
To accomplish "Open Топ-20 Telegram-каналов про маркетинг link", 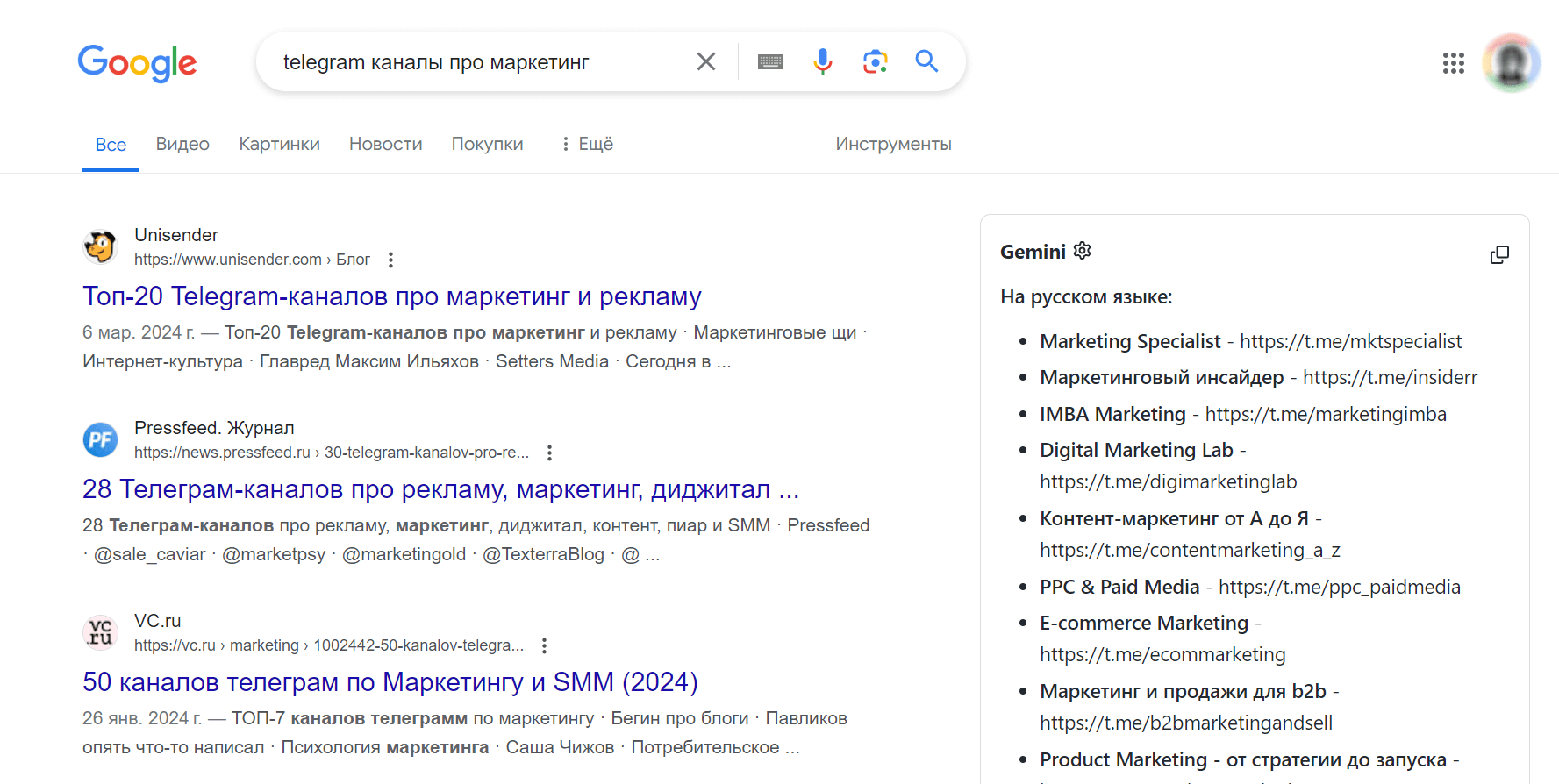I will (x=392, y=296).
